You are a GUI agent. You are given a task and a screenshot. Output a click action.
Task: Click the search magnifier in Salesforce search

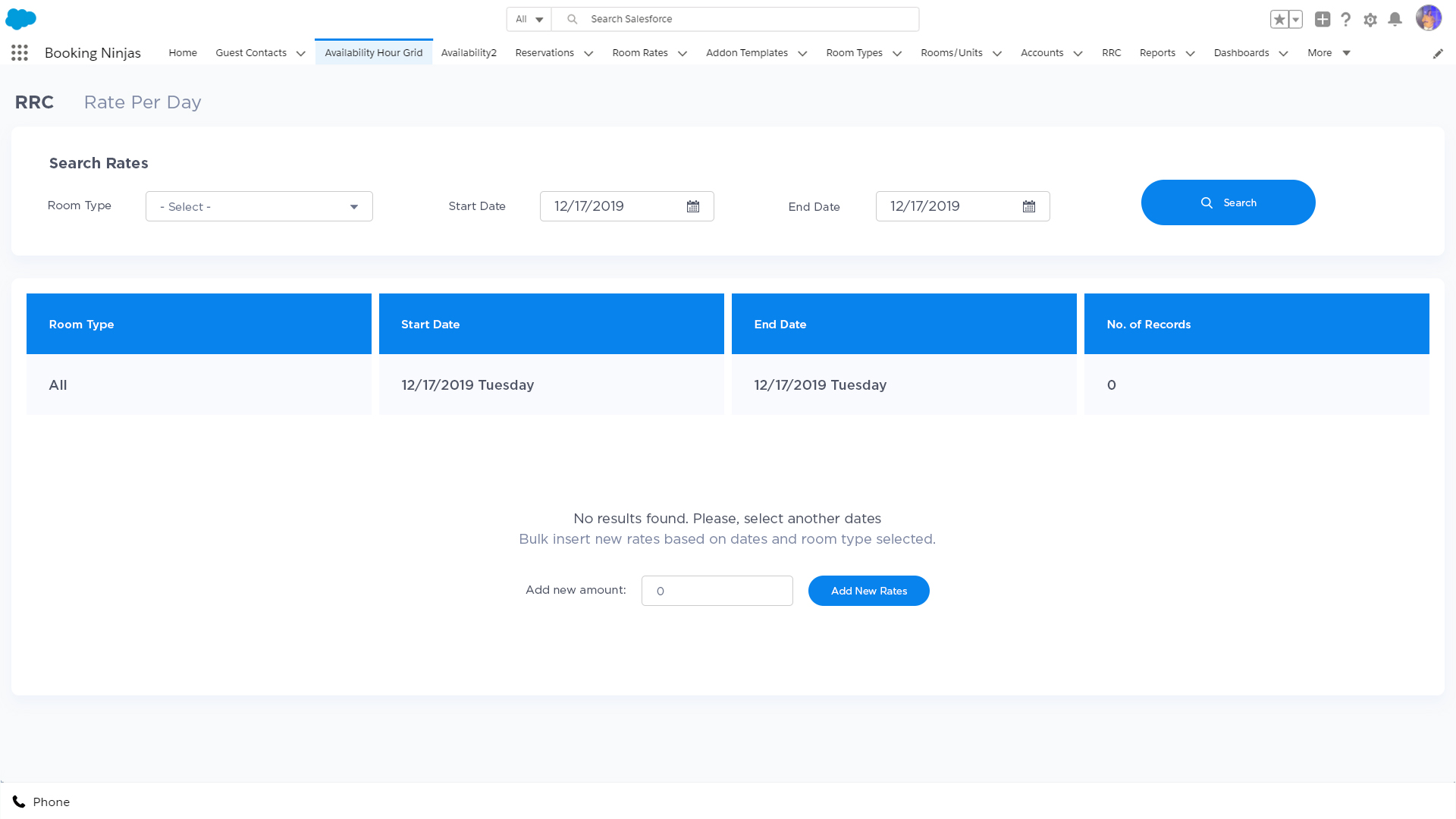573,19
